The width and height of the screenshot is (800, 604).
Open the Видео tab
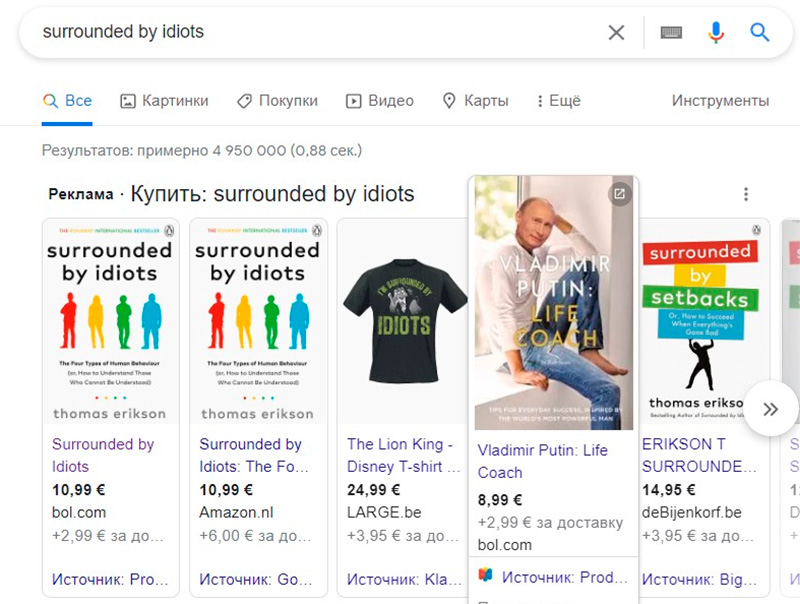[379, 101]
